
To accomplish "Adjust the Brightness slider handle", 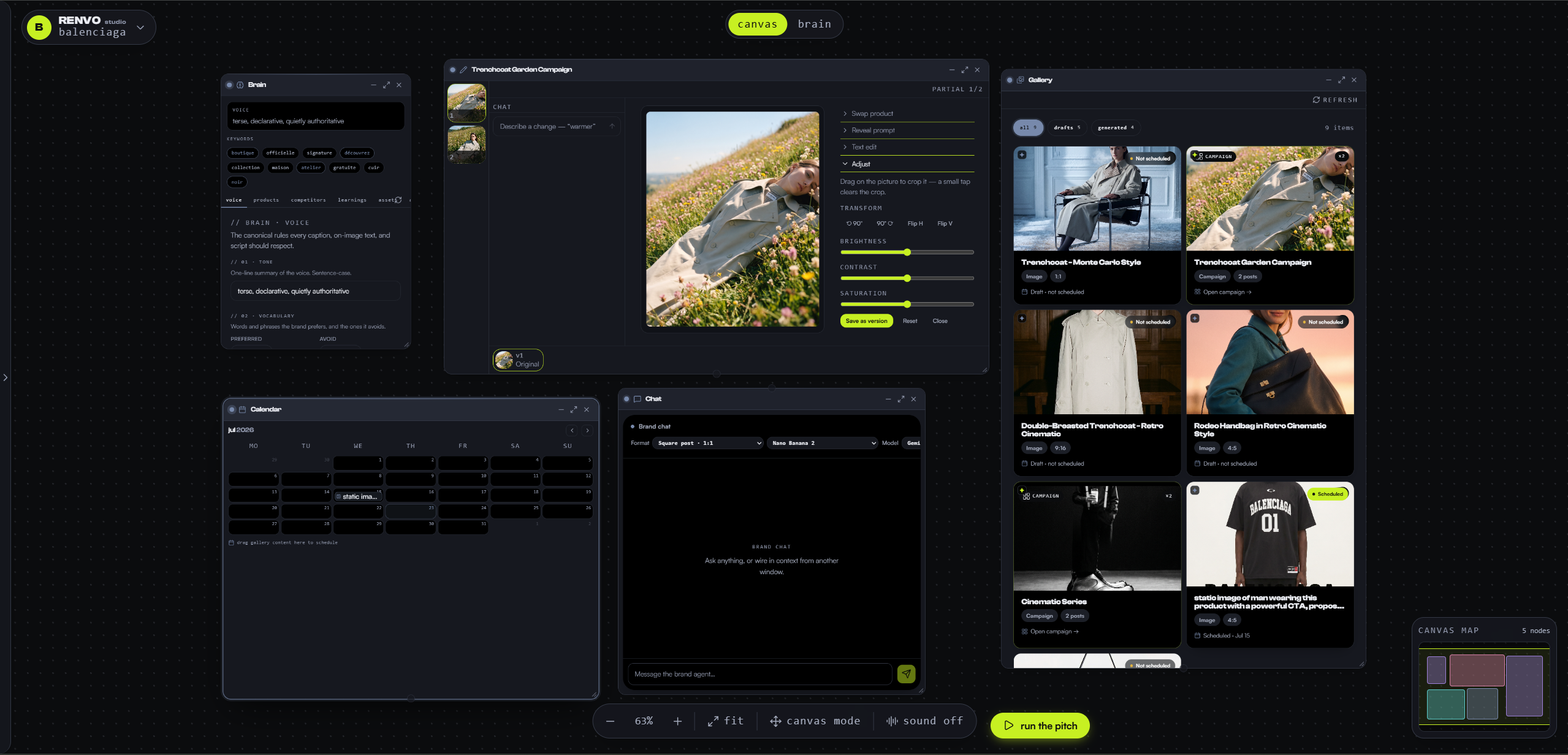I will pos(907,252).
